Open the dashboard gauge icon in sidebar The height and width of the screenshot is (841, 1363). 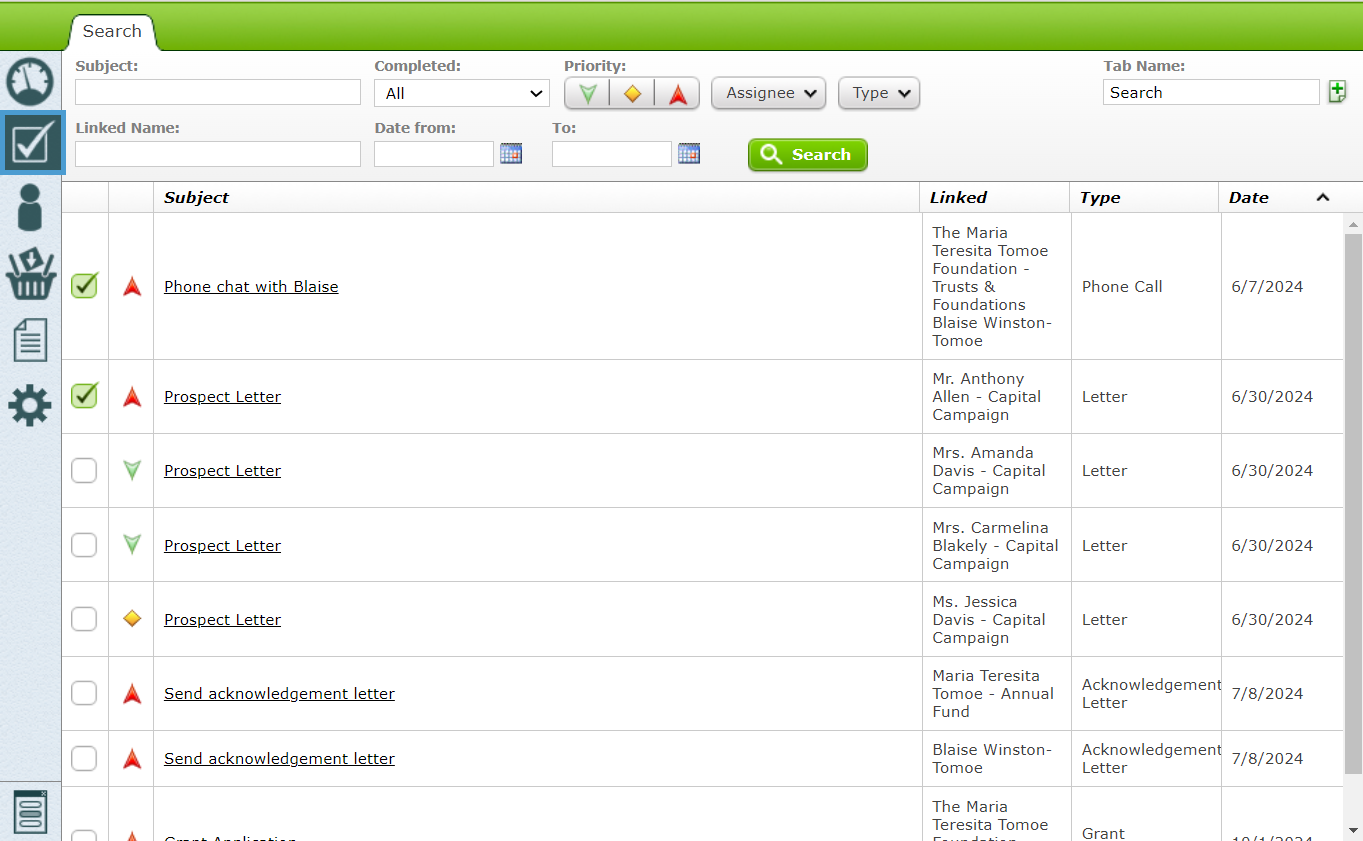(30, 81)
